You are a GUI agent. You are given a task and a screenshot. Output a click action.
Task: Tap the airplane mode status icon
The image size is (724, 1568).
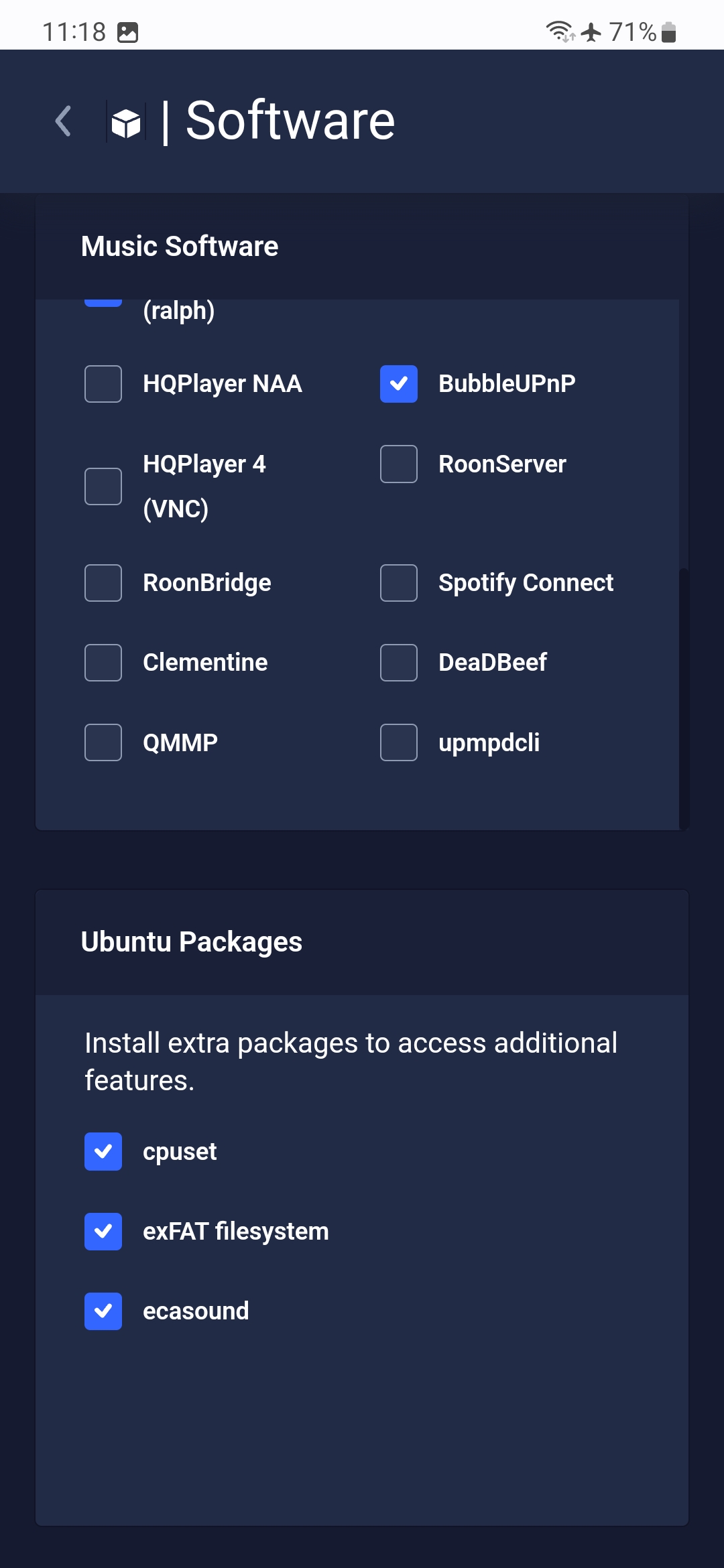click(591, 31)
